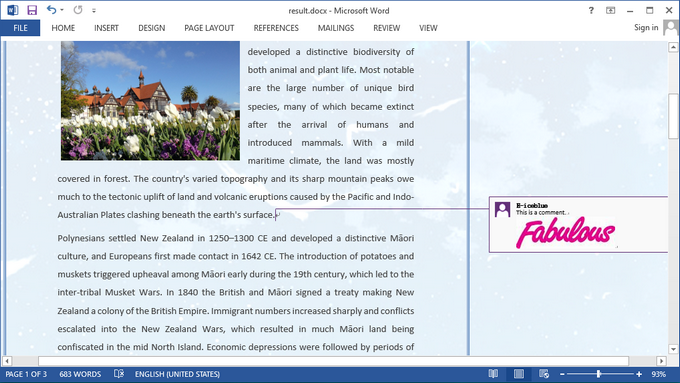Click the account avatar icon beside Sign in
The width and height of the screenshot is (680, 383).
(670, 28)
